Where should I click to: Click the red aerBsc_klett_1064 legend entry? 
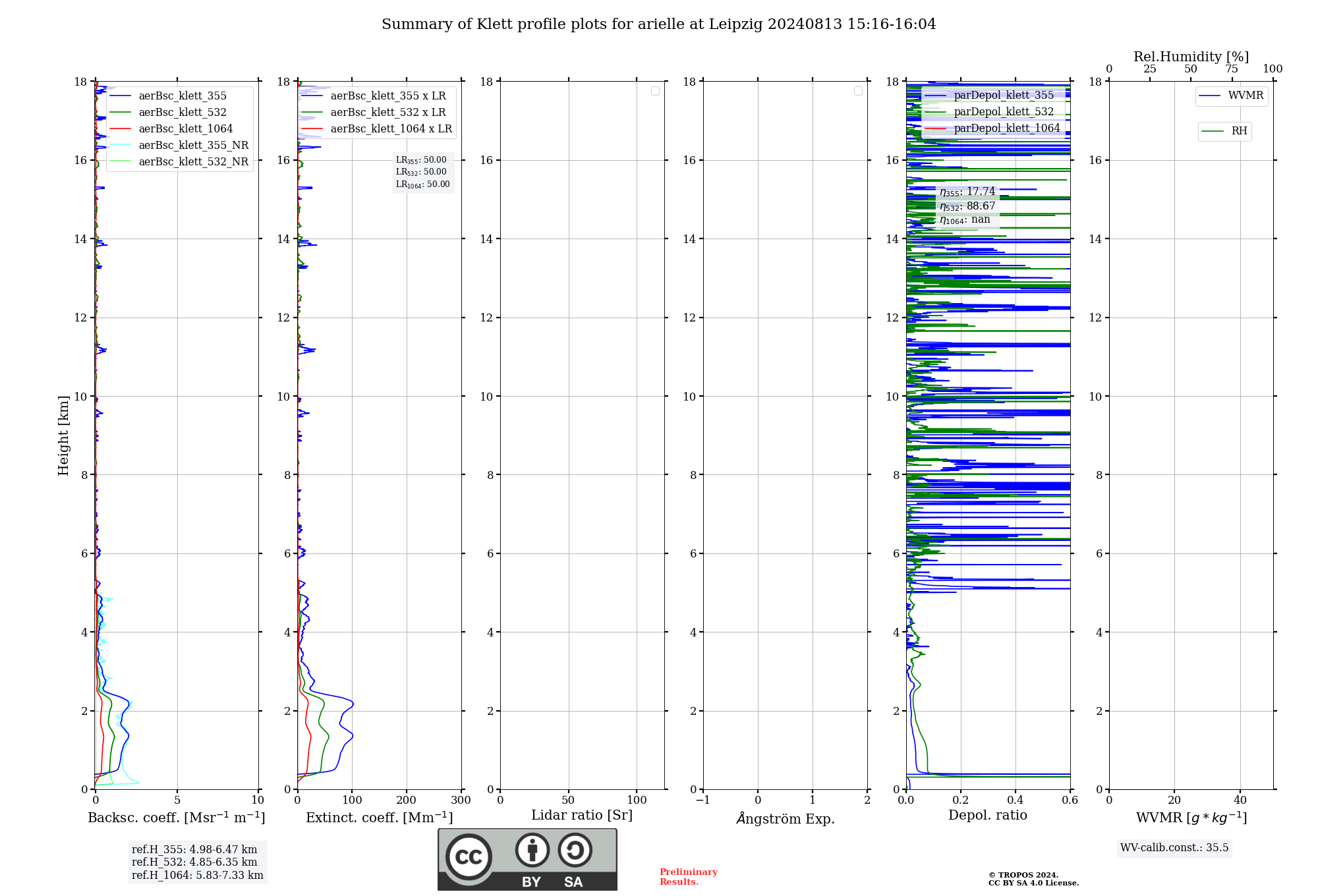click(x=171, y=129)
